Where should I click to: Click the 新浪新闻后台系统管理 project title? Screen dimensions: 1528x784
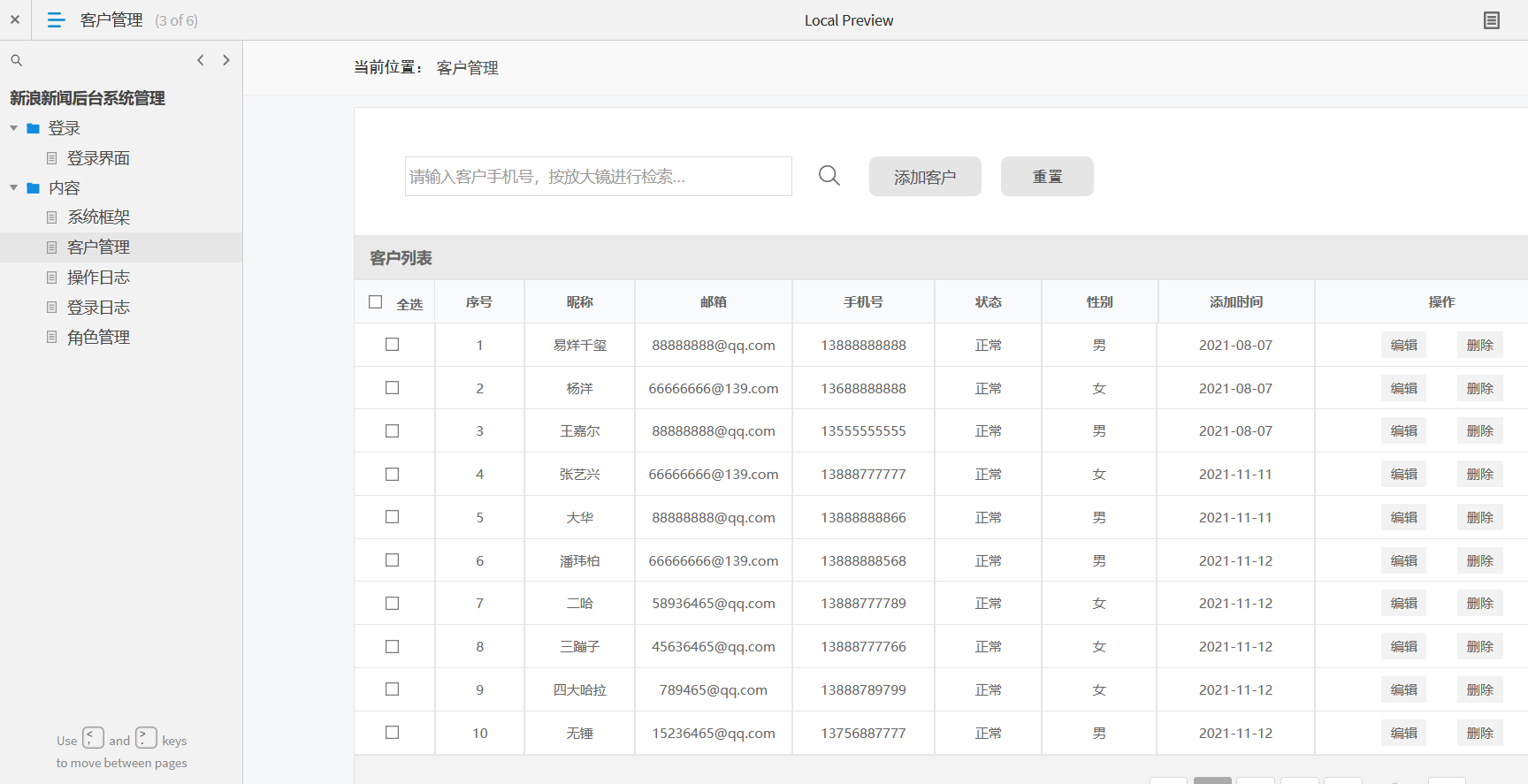[x=88, y=98]
